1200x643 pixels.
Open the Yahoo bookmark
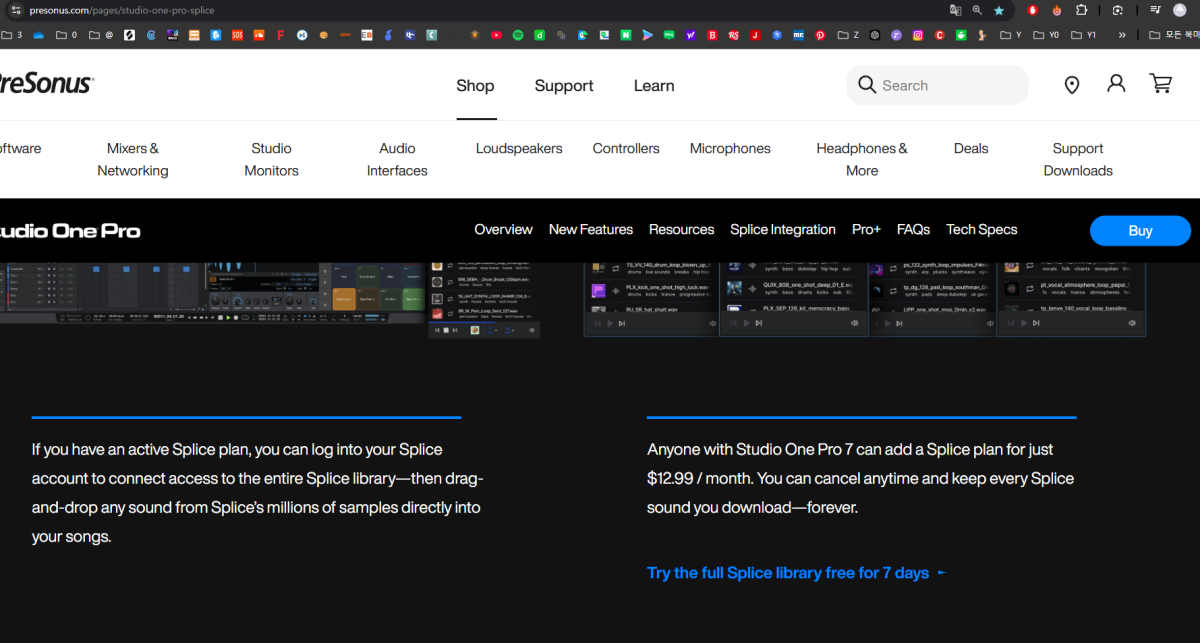691,35
